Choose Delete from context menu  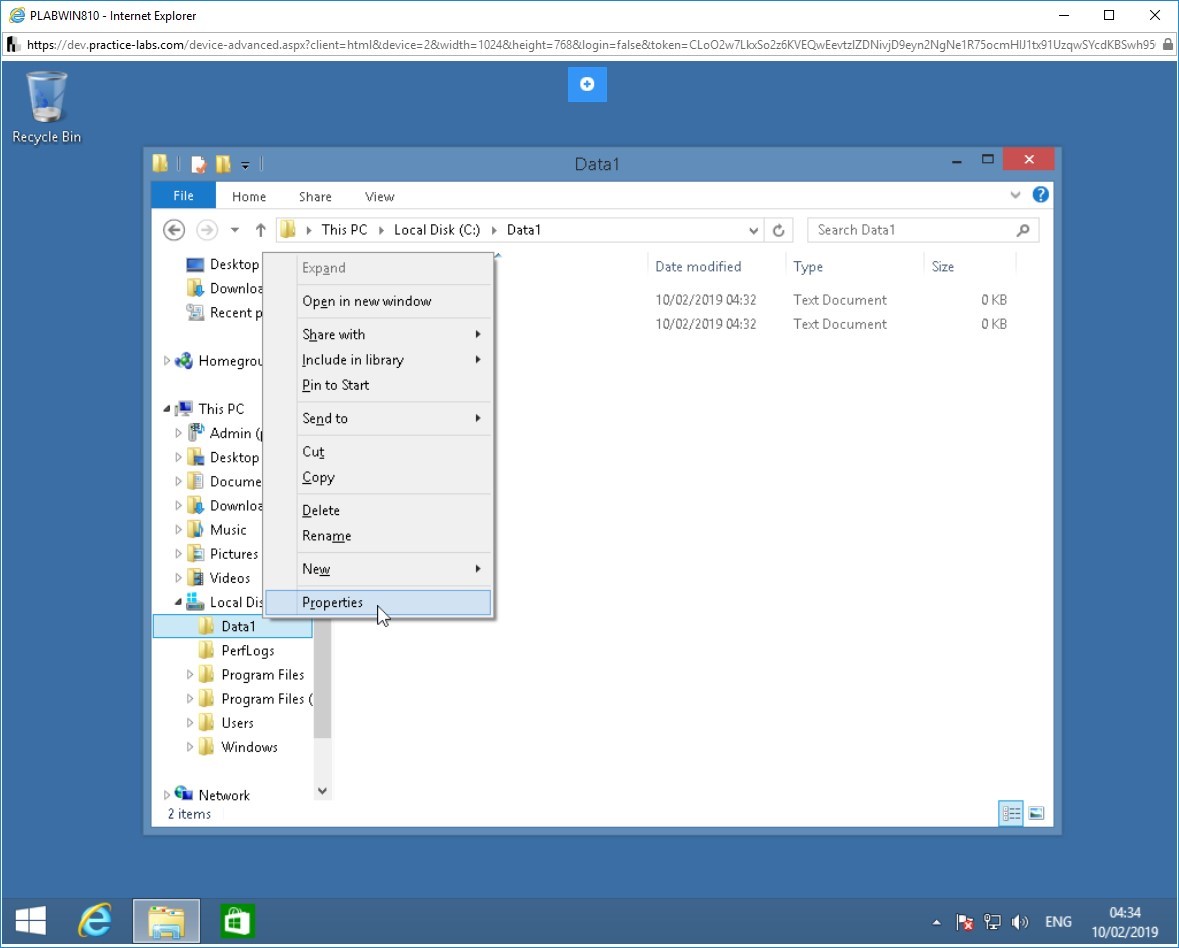(x=378, y=510)
